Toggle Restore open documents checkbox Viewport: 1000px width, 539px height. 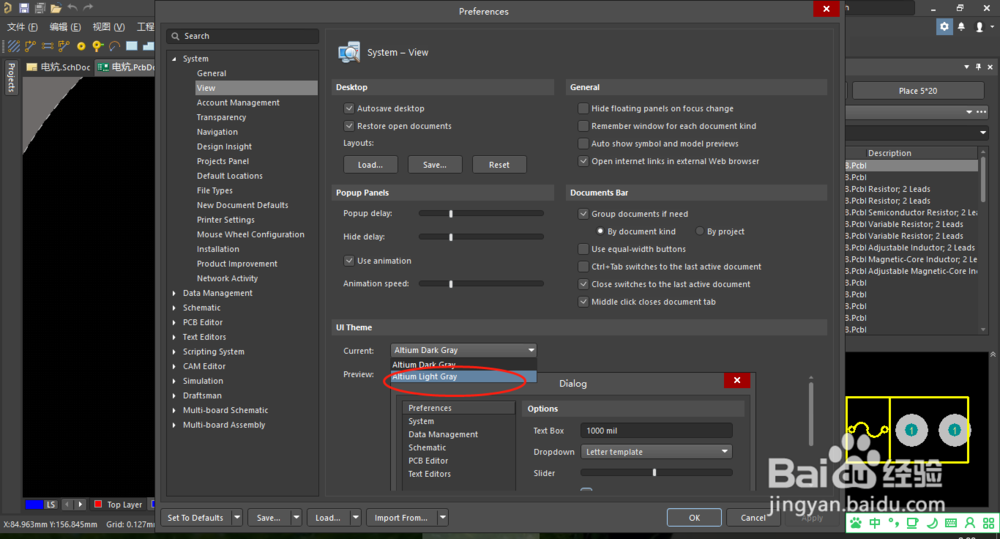[x=349, y=126]
